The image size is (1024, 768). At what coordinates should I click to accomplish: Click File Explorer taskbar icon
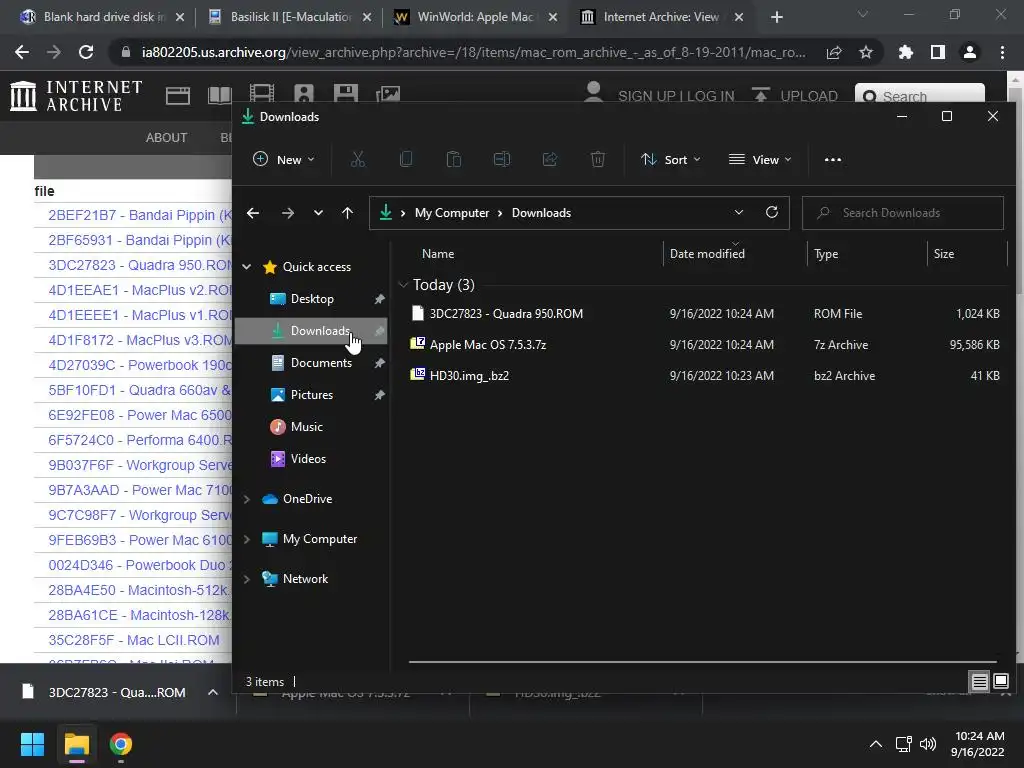(76, 744)
